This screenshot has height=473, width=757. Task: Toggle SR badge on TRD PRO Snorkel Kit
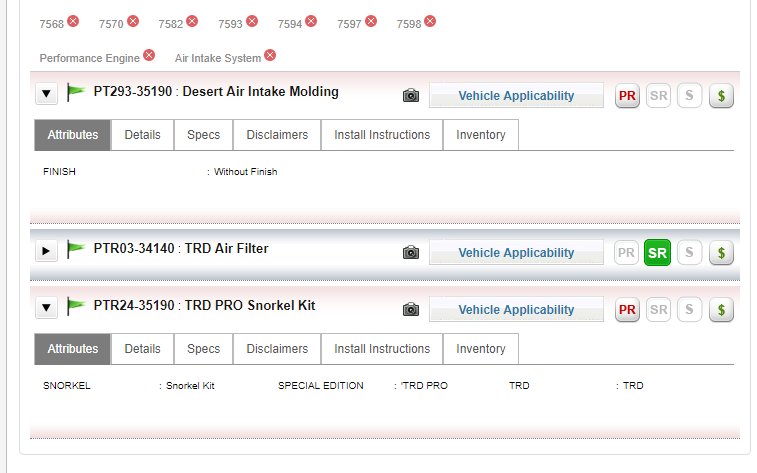pos(659,309)
